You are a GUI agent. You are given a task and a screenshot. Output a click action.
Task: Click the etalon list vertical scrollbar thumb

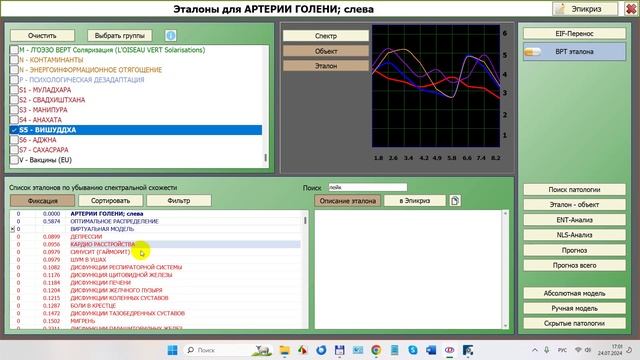305,220
